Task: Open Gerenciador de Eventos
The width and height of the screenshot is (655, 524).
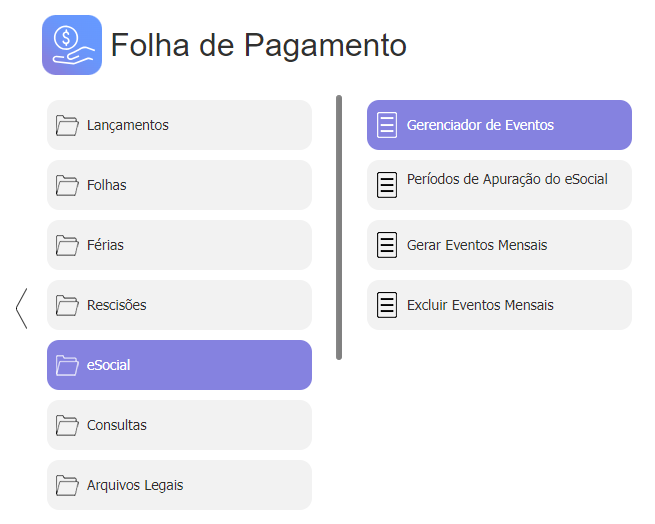Action: (499, 125)
